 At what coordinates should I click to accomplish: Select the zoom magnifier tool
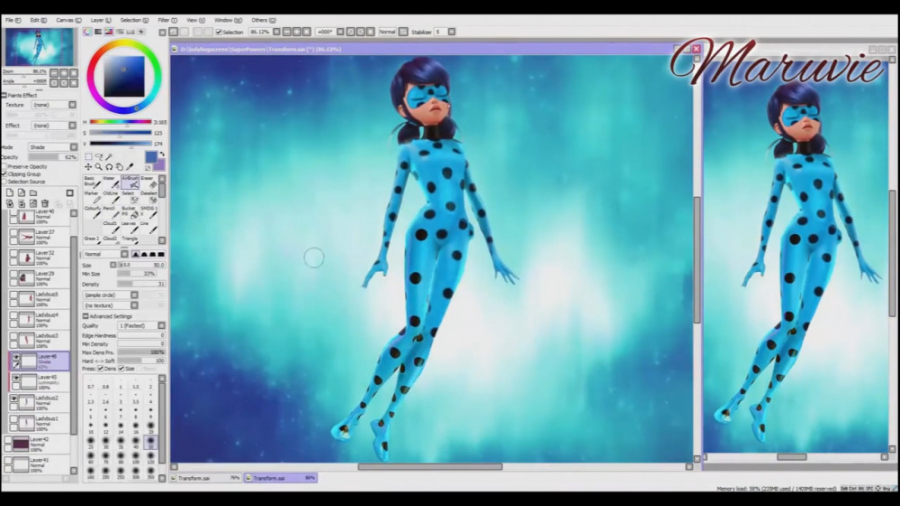coord(99,167)
